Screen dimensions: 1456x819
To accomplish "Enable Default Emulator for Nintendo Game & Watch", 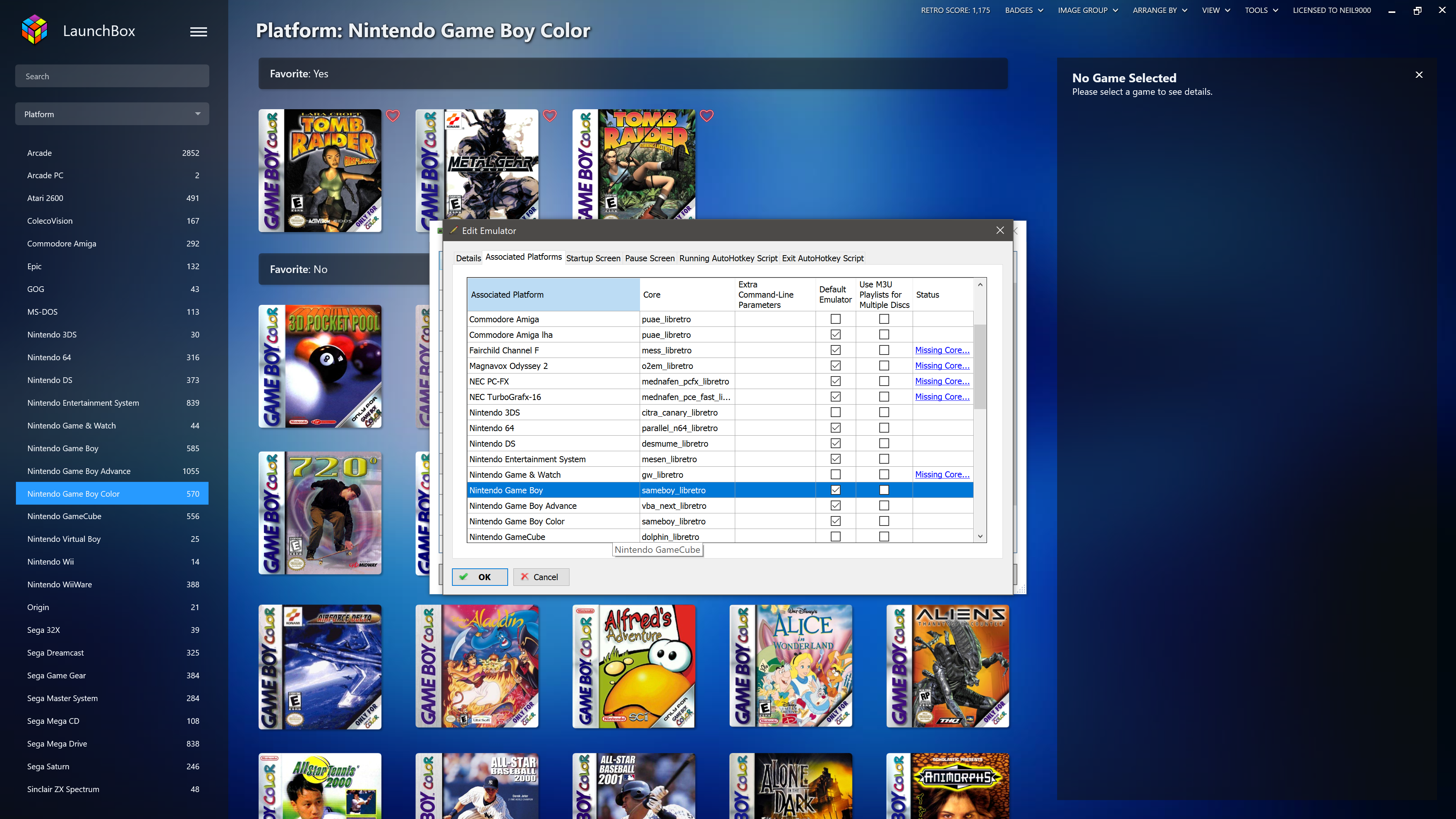I will point(835,474).
